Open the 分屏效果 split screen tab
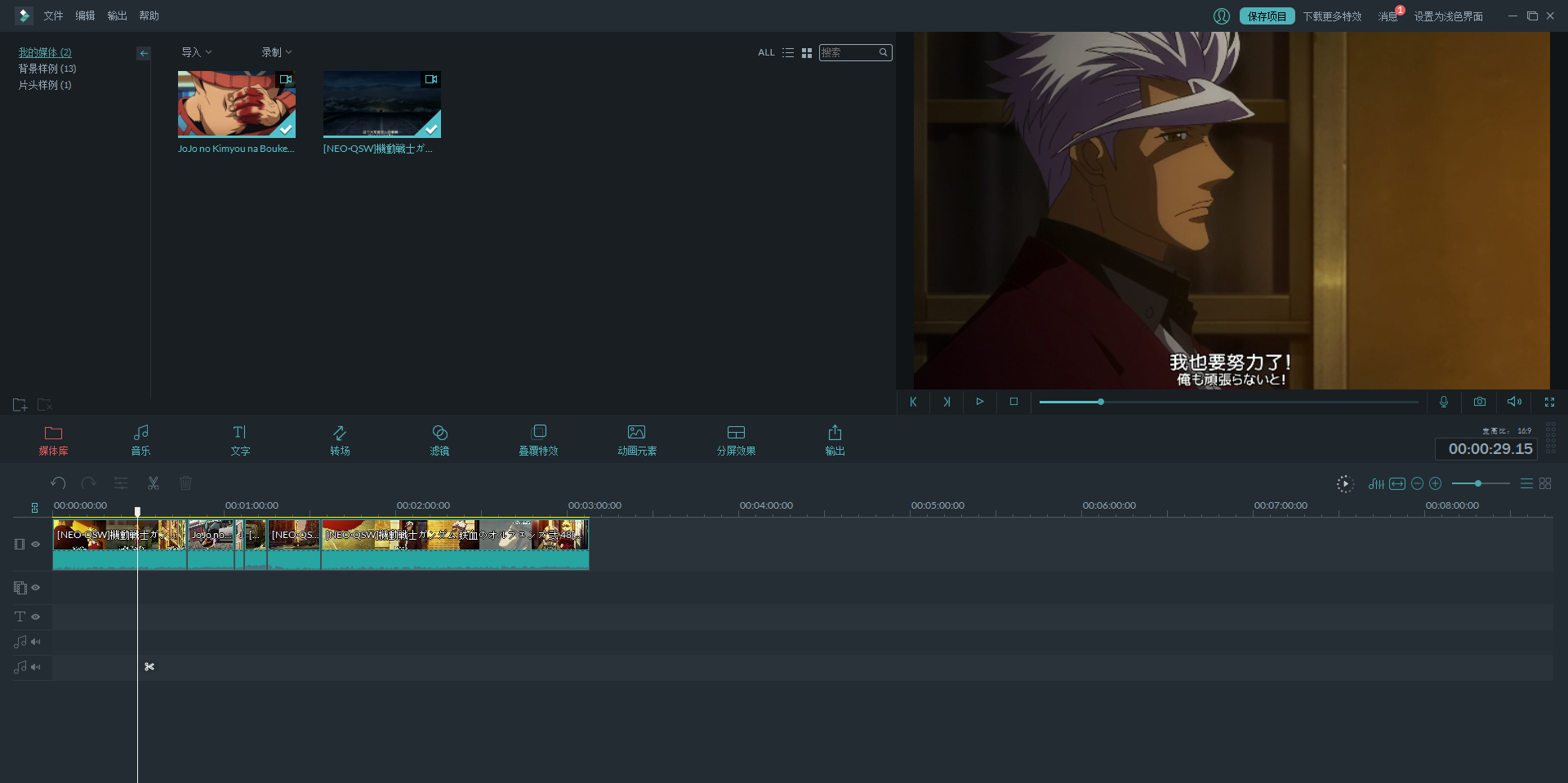The image size is (1568, 783). pyautogui.click(x=736, y=440)
